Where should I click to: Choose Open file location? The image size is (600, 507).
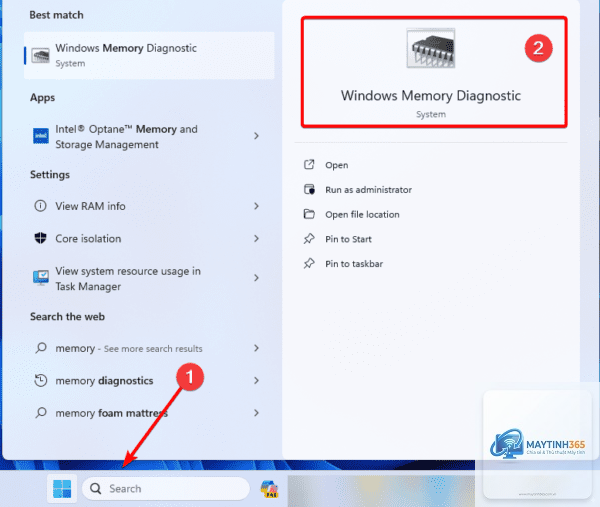tap(362, 215)
